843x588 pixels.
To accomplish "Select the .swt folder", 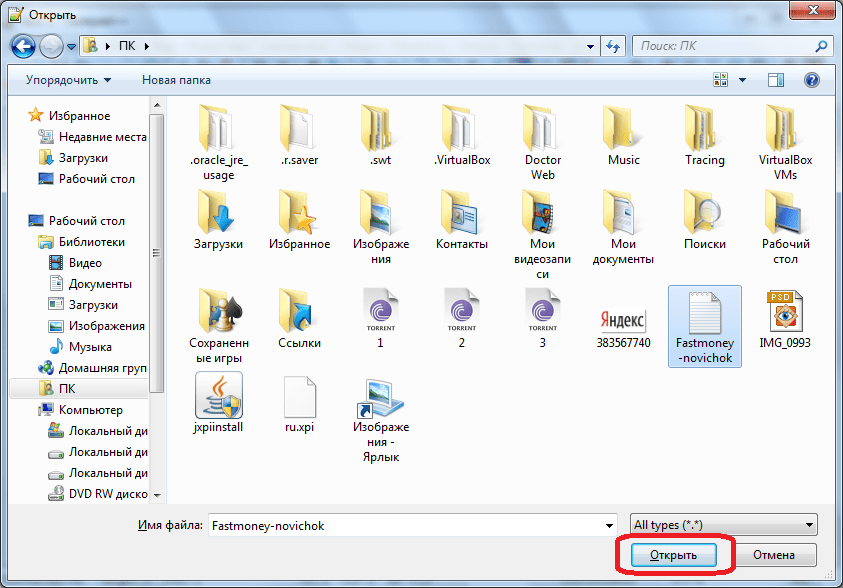I will [x=380, y=135].
